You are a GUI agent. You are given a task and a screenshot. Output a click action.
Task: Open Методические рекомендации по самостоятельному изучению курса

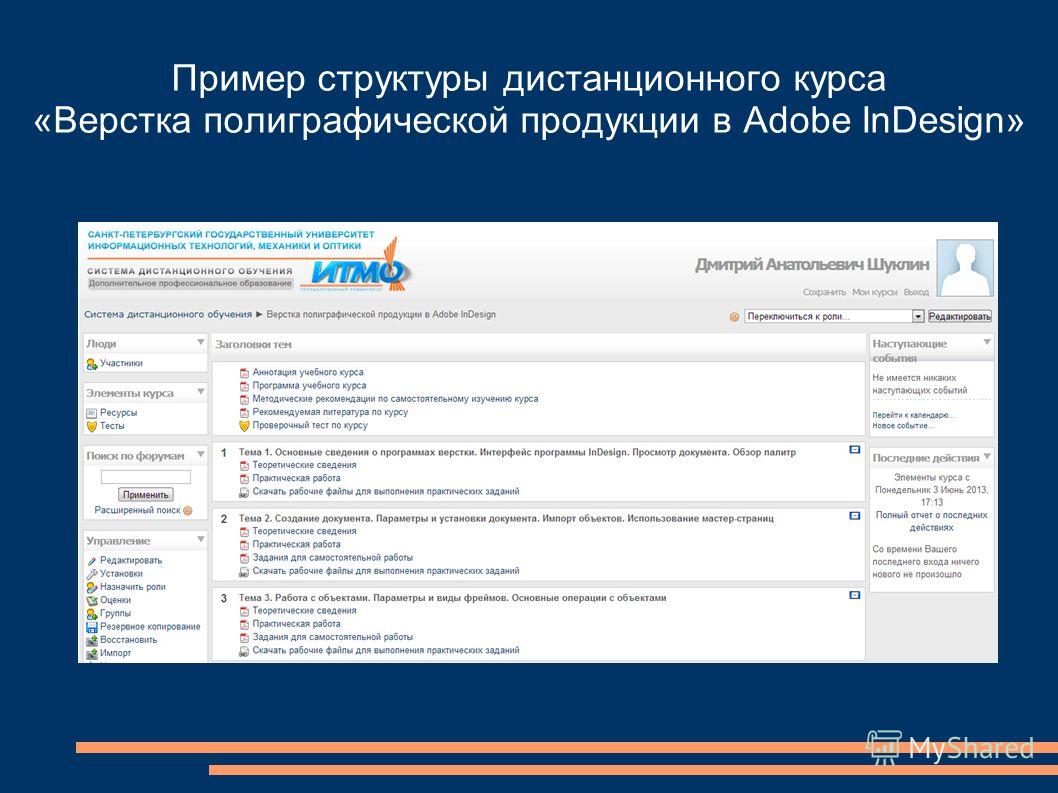pyautogui.click(x=395, y=399)
